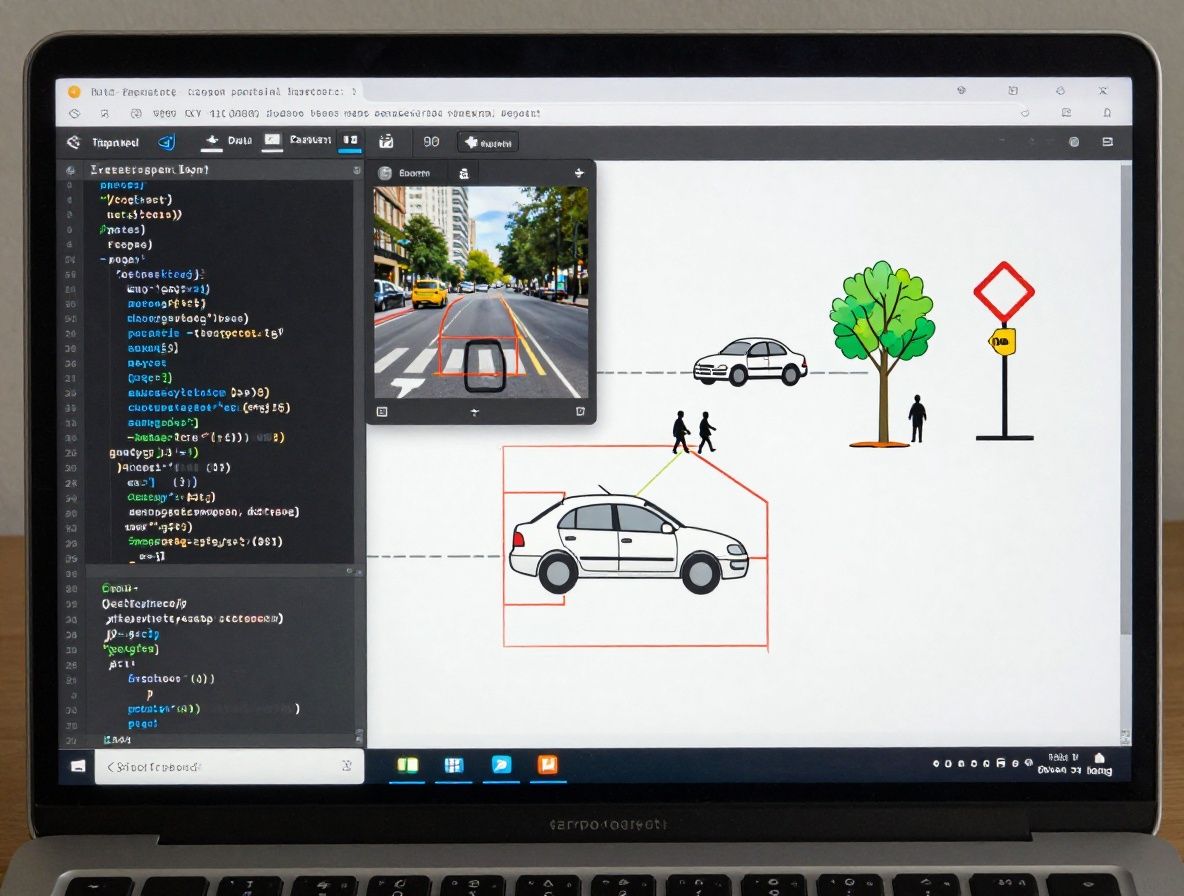The image size is (1184, 896).
Task: Click the bottom-left square icon in camera preview
Action: tap(381, 411)
